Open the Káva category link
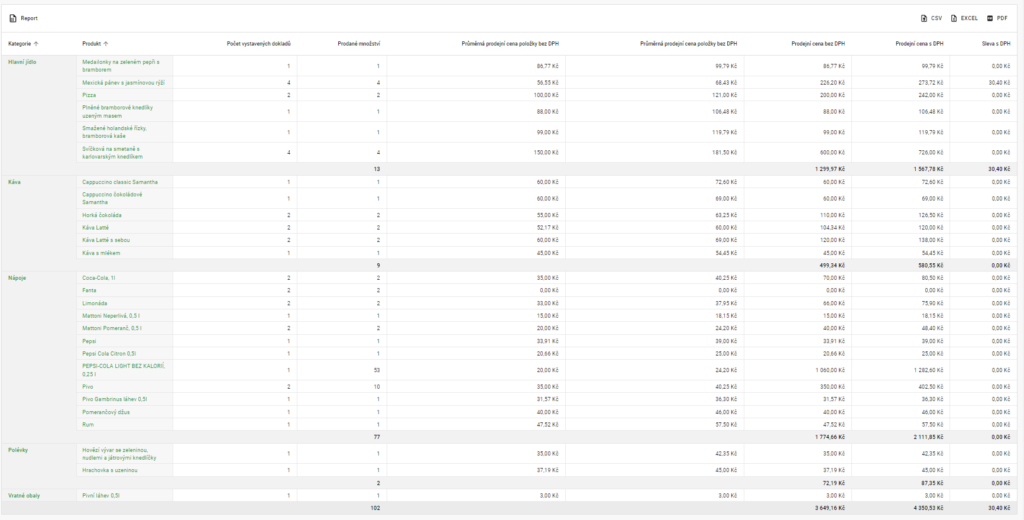The width and height of the screenshot is (1024, 520). pyautogui.click(x=14, y=182)
